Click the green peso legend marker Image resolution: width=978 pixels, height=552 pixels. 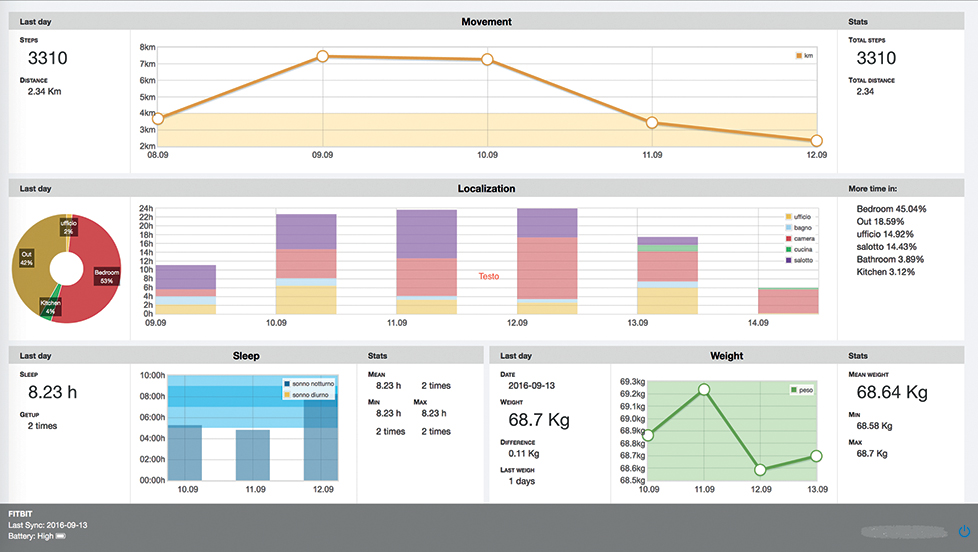(794, 389)
